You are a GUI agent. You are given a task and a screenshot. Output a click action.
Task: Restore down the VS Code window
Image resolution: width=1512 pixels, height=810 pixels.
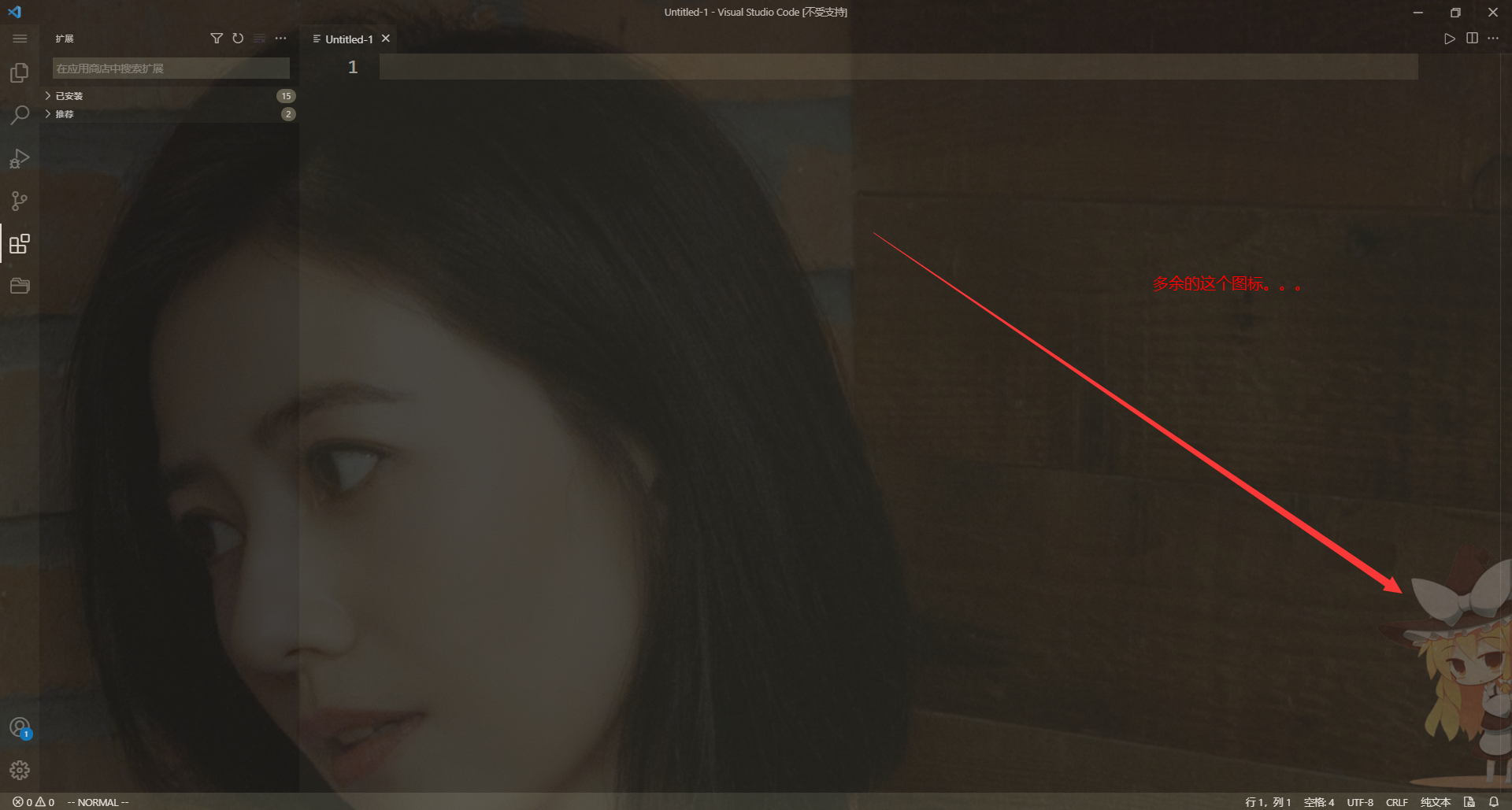(x=1455, y=12)
